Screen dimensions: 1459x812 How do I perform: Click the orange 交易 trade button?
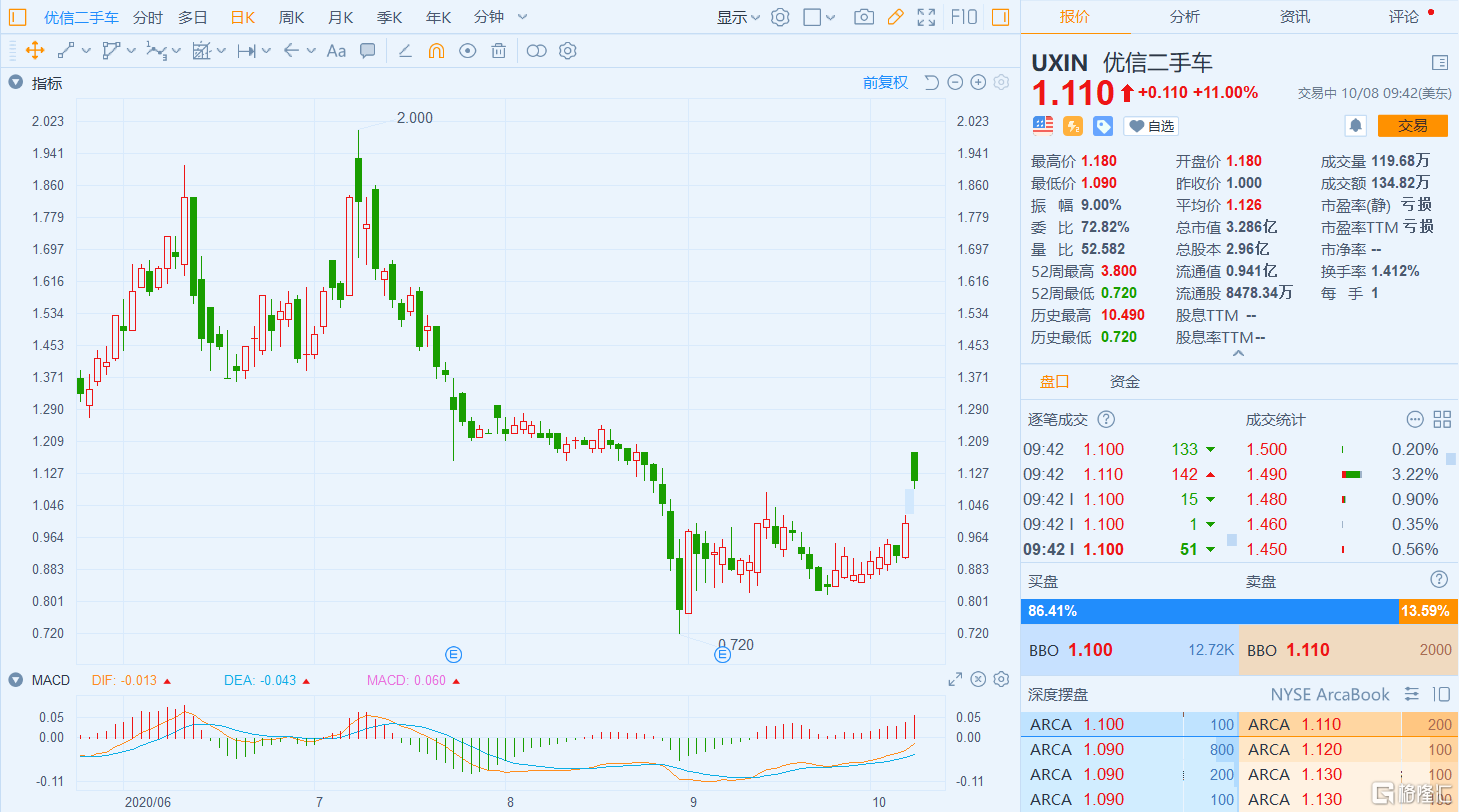pos(1412,126)
